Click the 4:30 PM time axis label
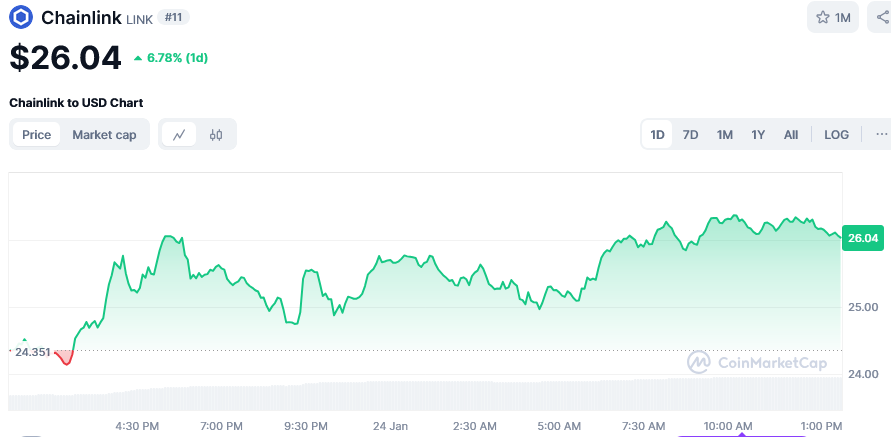 coord(137,426)
